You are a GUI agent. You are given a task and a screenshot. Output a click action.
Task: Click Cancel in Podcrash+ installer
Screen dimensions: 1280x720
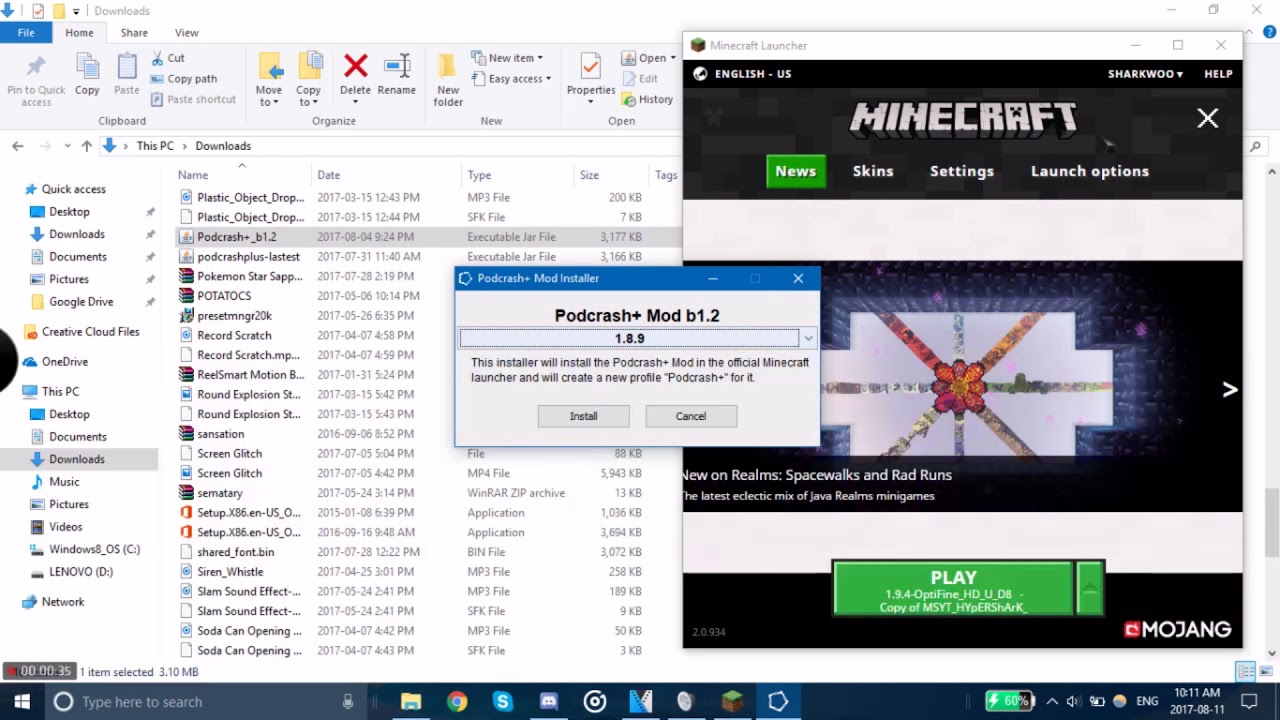(x=691, y=416)
